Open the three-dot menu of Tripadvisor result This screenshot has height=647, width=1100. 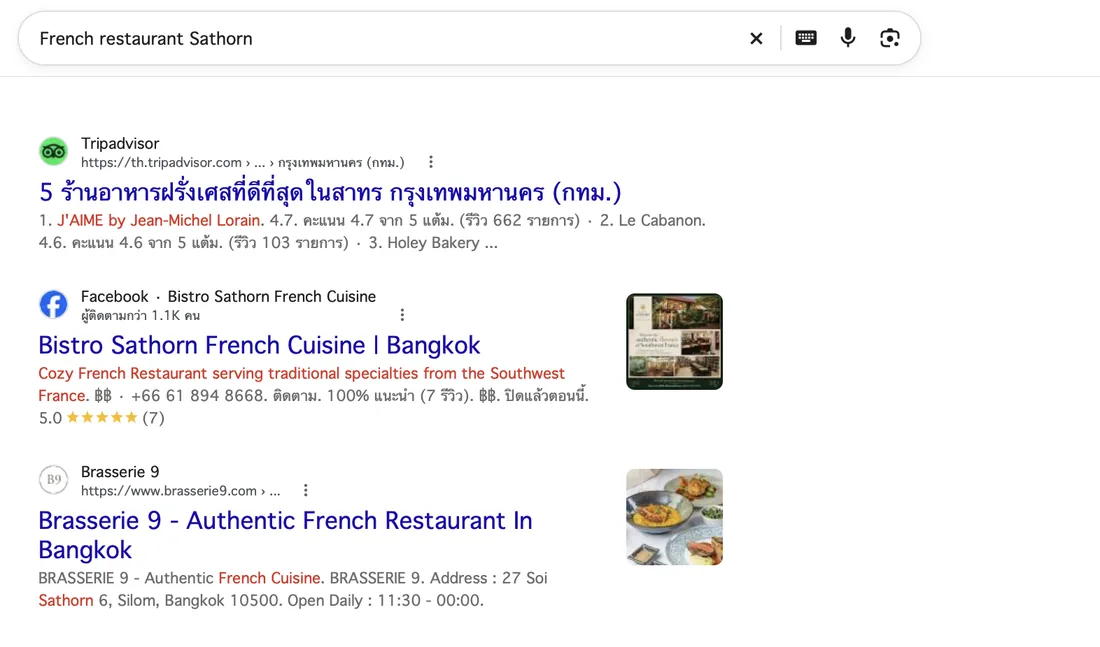pyautogui.click(x=431, y=162)
